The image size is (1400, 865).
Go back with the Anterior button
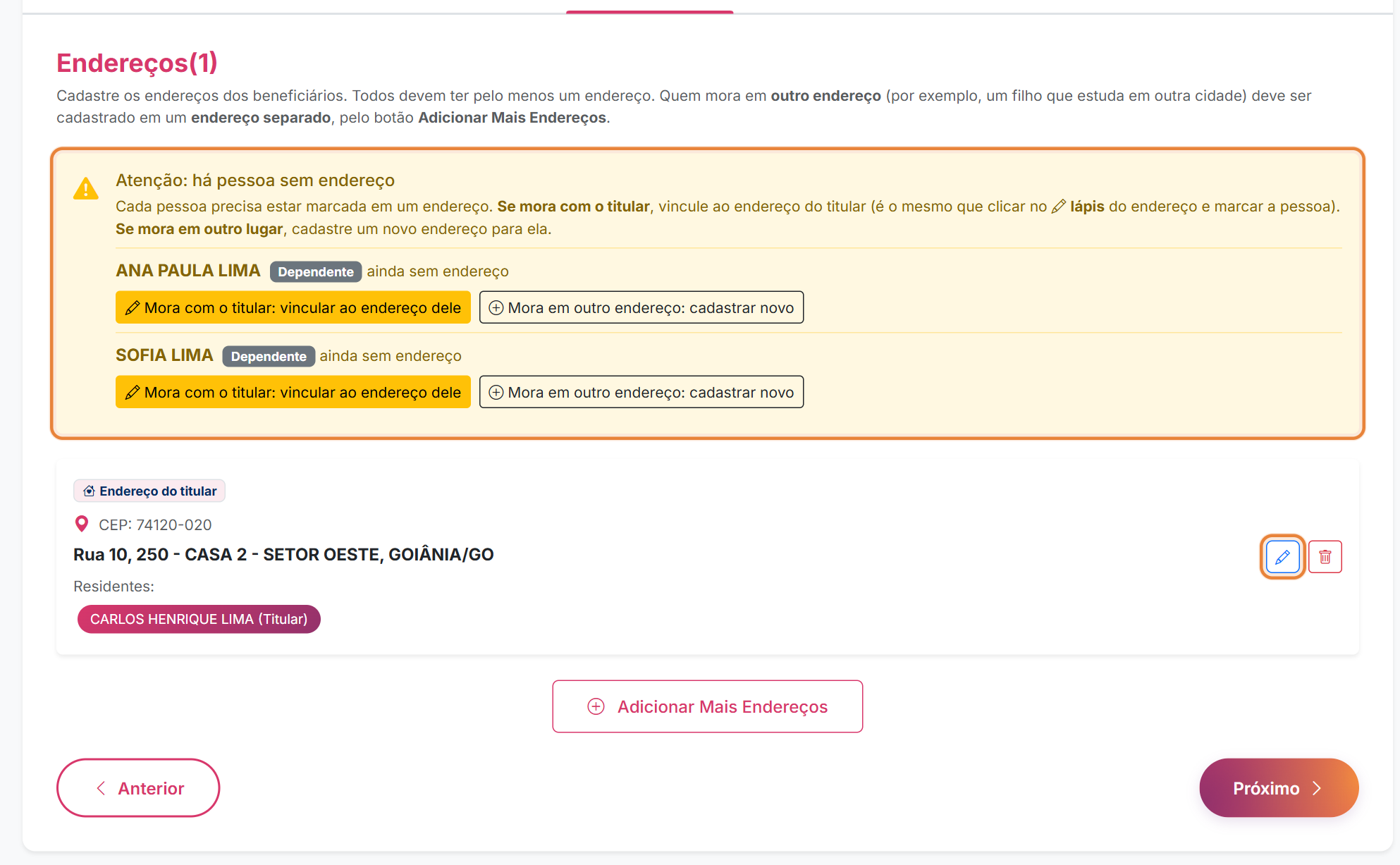(138, 788)
